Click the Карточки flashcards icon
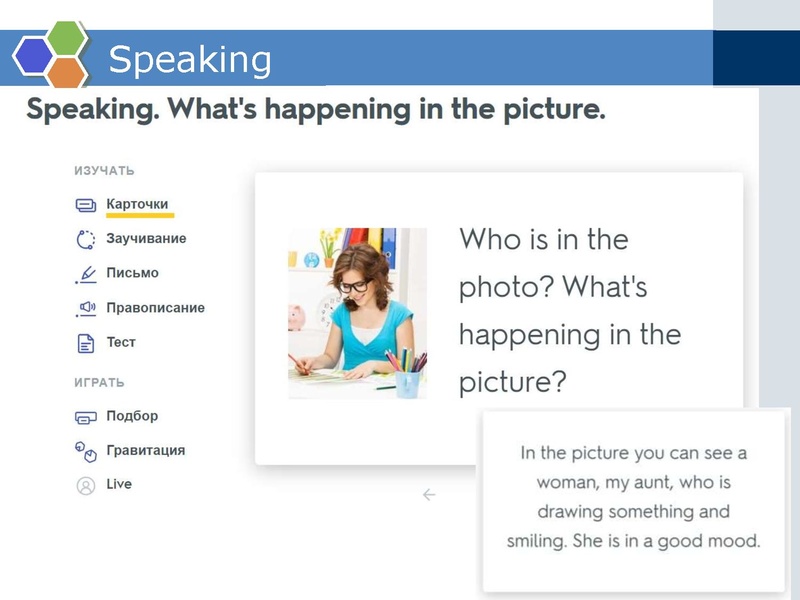Screen dimensions: 800x600 pyautogui.click(x=86, y=205)
